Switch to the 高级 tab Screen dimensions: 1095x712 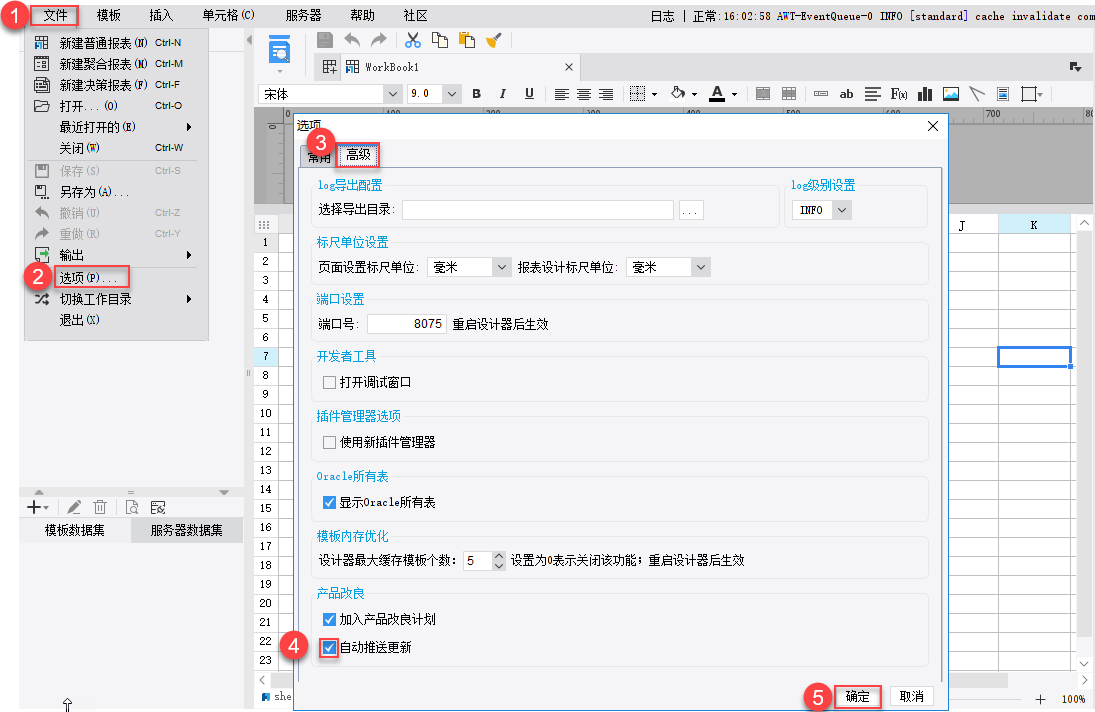[x=358, y=155]
